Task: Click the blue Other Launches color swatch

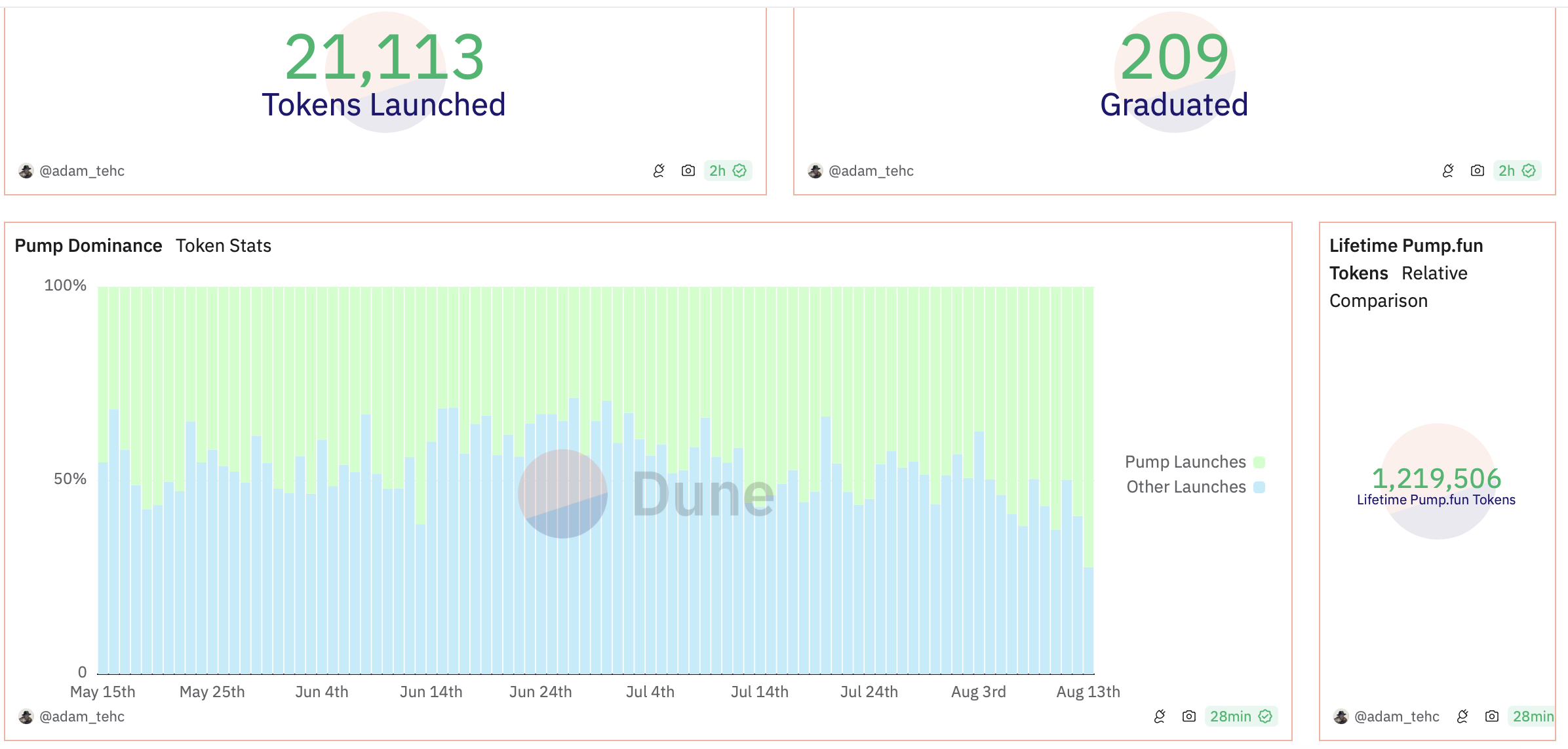Action: click(x=1259, y=487)
